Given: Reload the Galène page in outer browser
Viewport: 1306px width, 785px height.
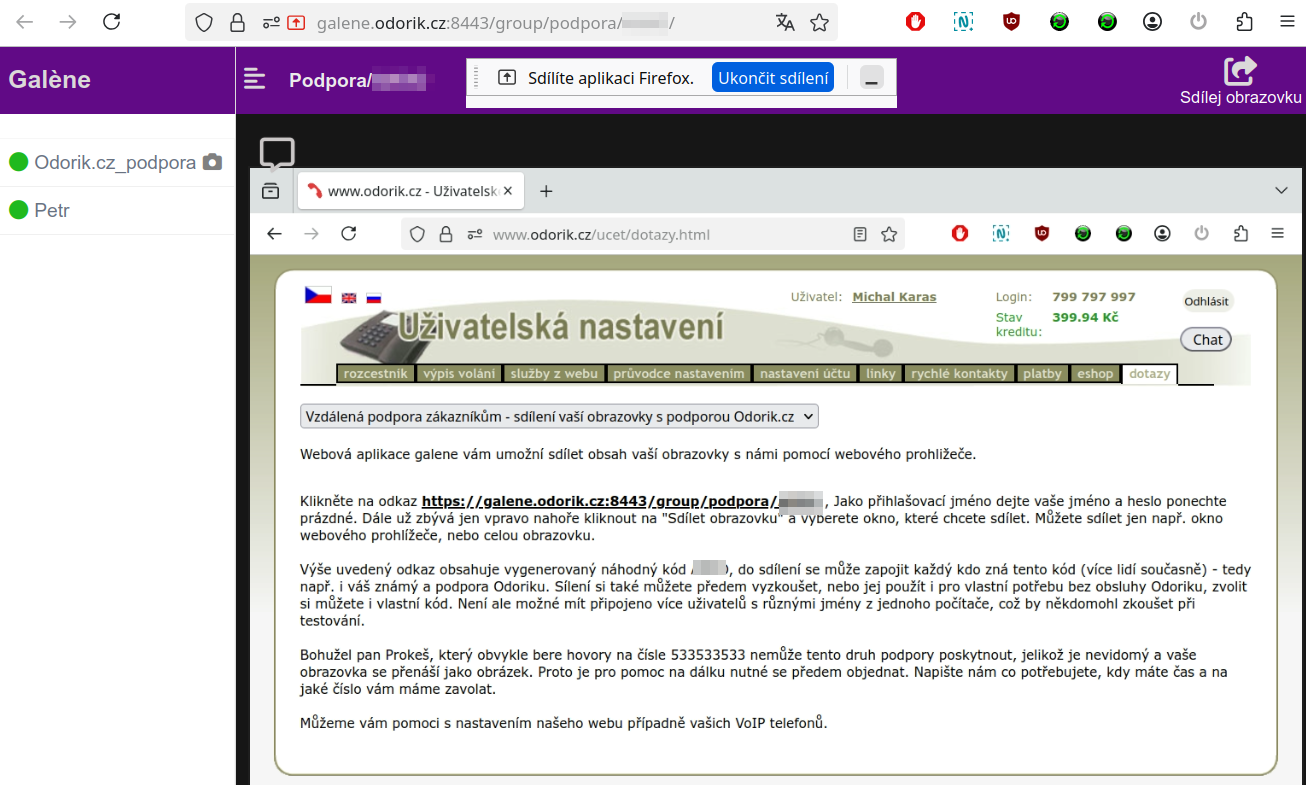Looking at the screenshot, I should click(112, 22).
